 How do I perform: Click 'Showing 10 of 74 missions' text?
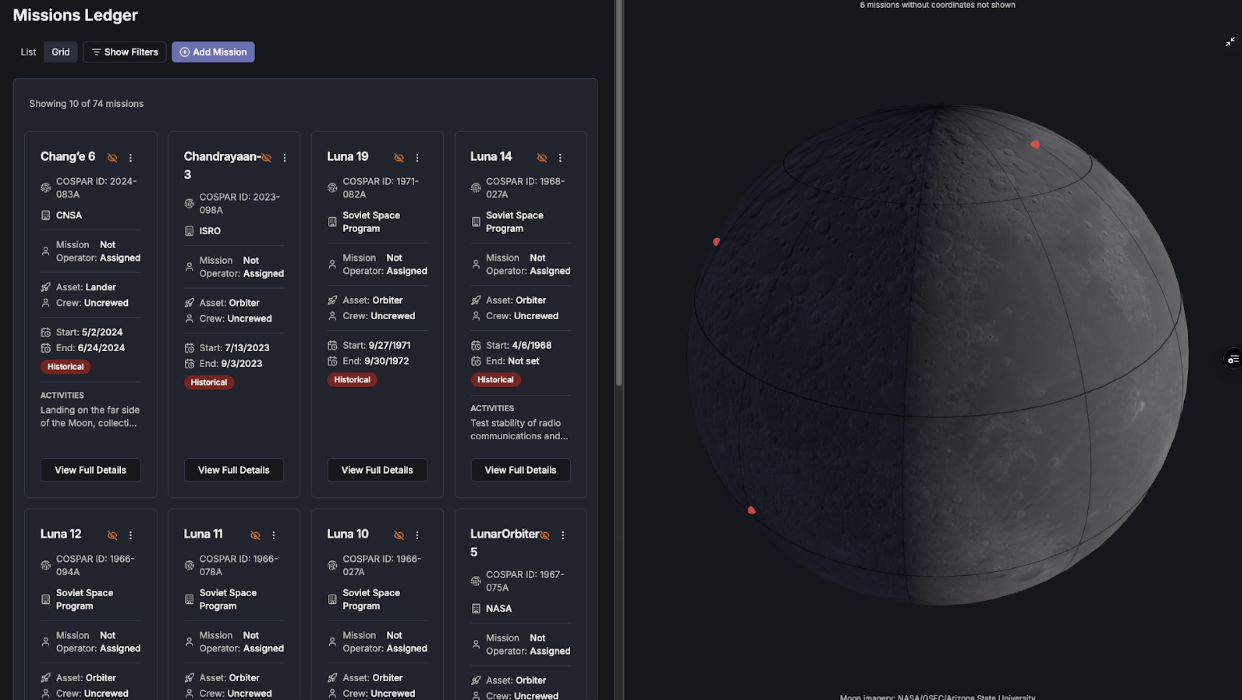(86, 104)
